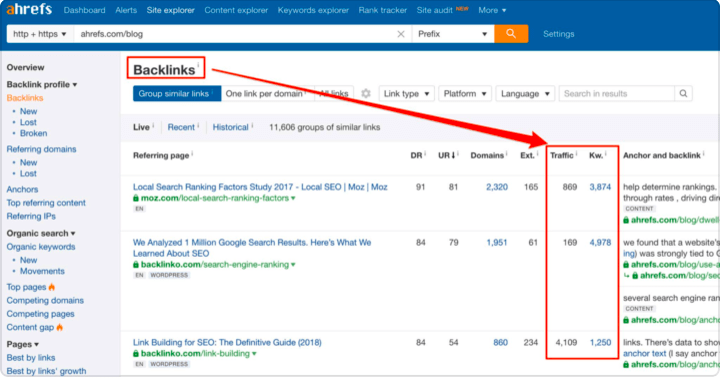Open Overview in the sidebar

[25, 67]
